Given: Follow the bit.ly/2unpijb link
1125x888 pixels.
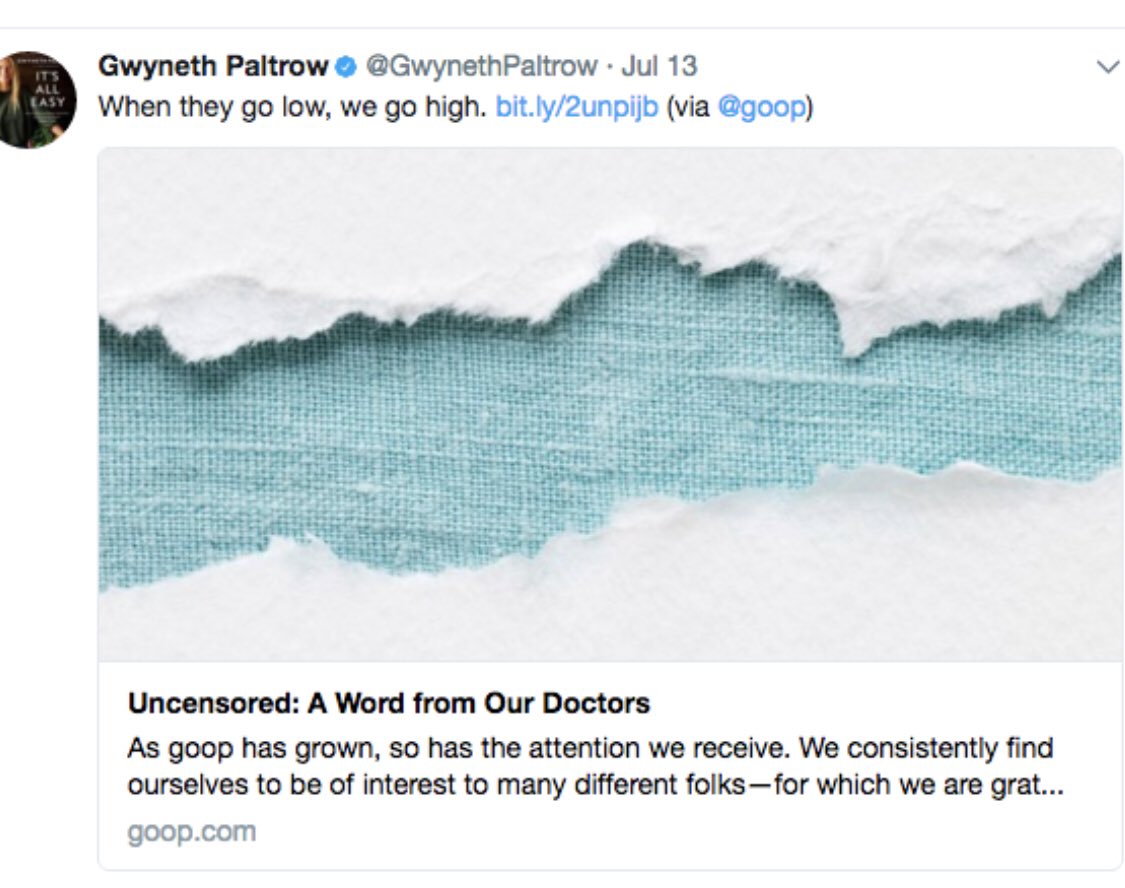Looking at the screenshot, I should (x=577, y=107).
